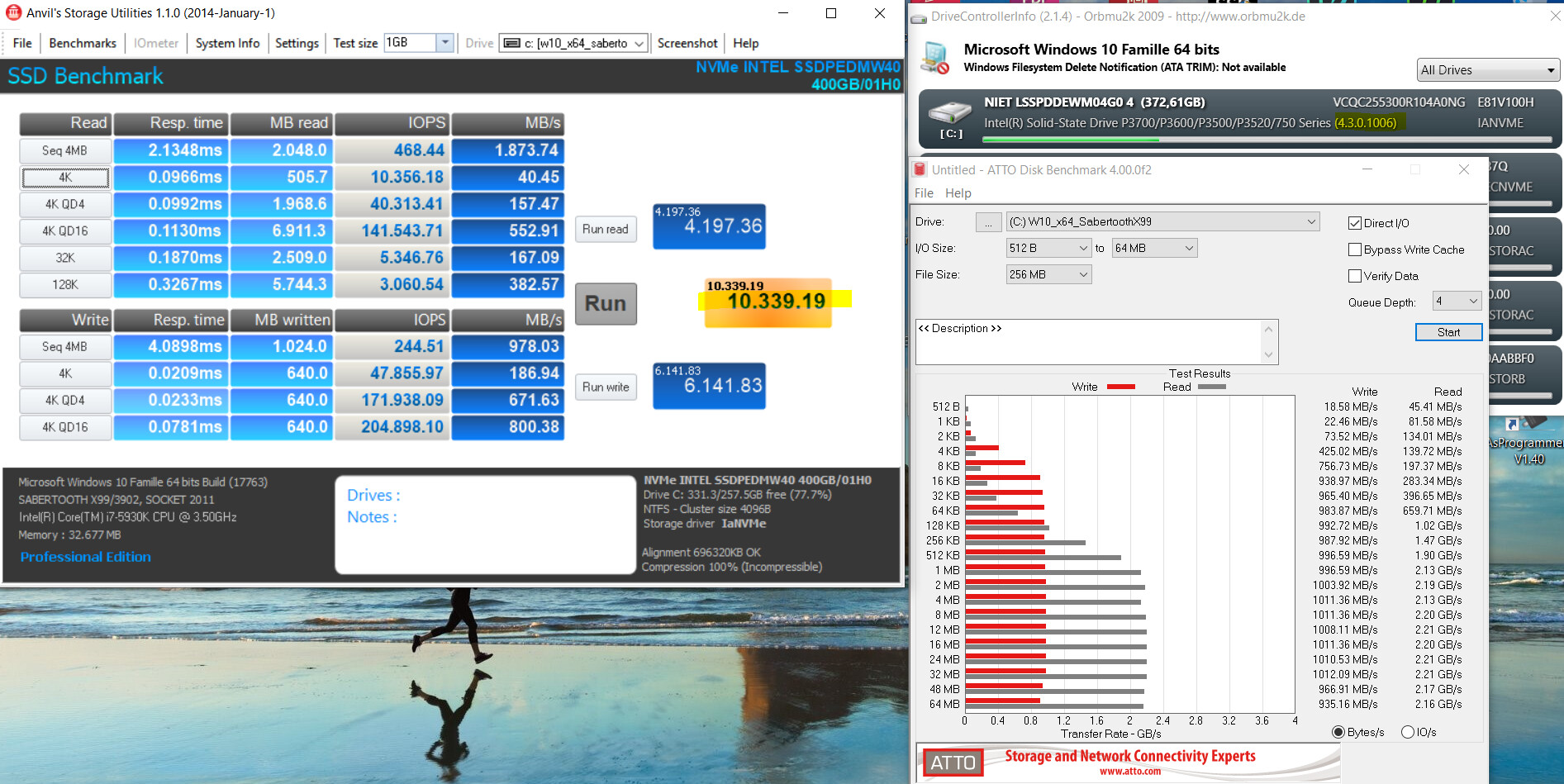
Task: Click the Read Seq 4MB test button
Action: 65,150
